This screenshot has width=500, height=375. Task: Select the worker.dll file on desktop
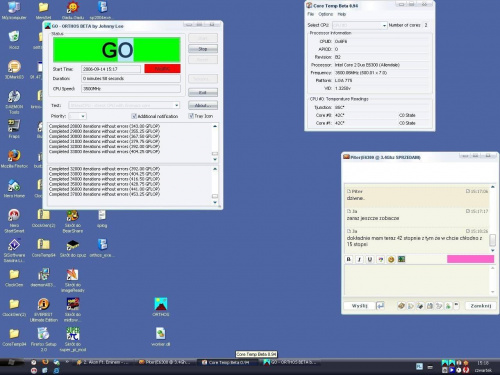tap(161, 337)
